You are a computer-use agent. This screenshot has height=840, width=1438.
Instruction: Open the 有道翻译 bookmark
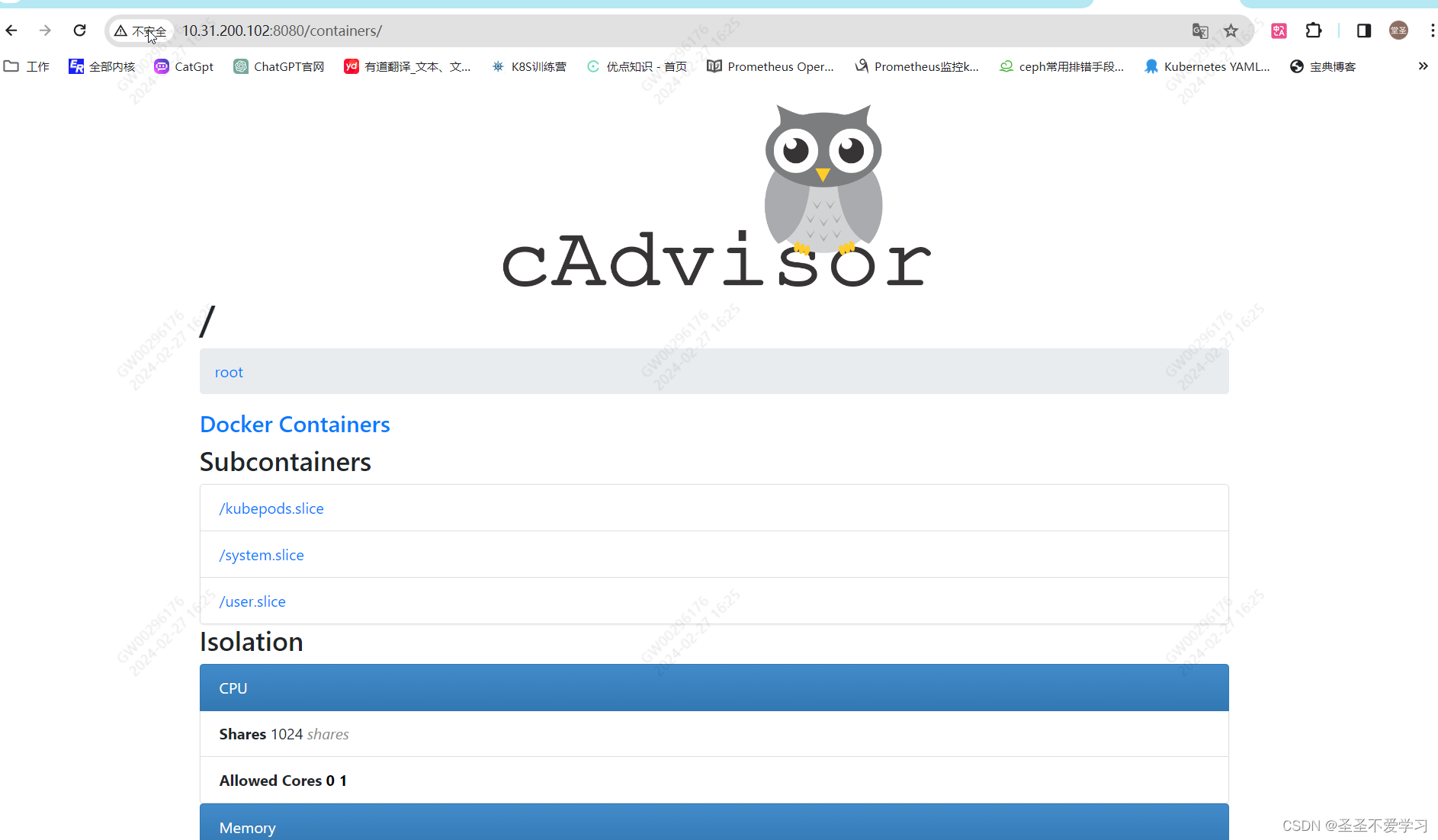pos(407,67)
